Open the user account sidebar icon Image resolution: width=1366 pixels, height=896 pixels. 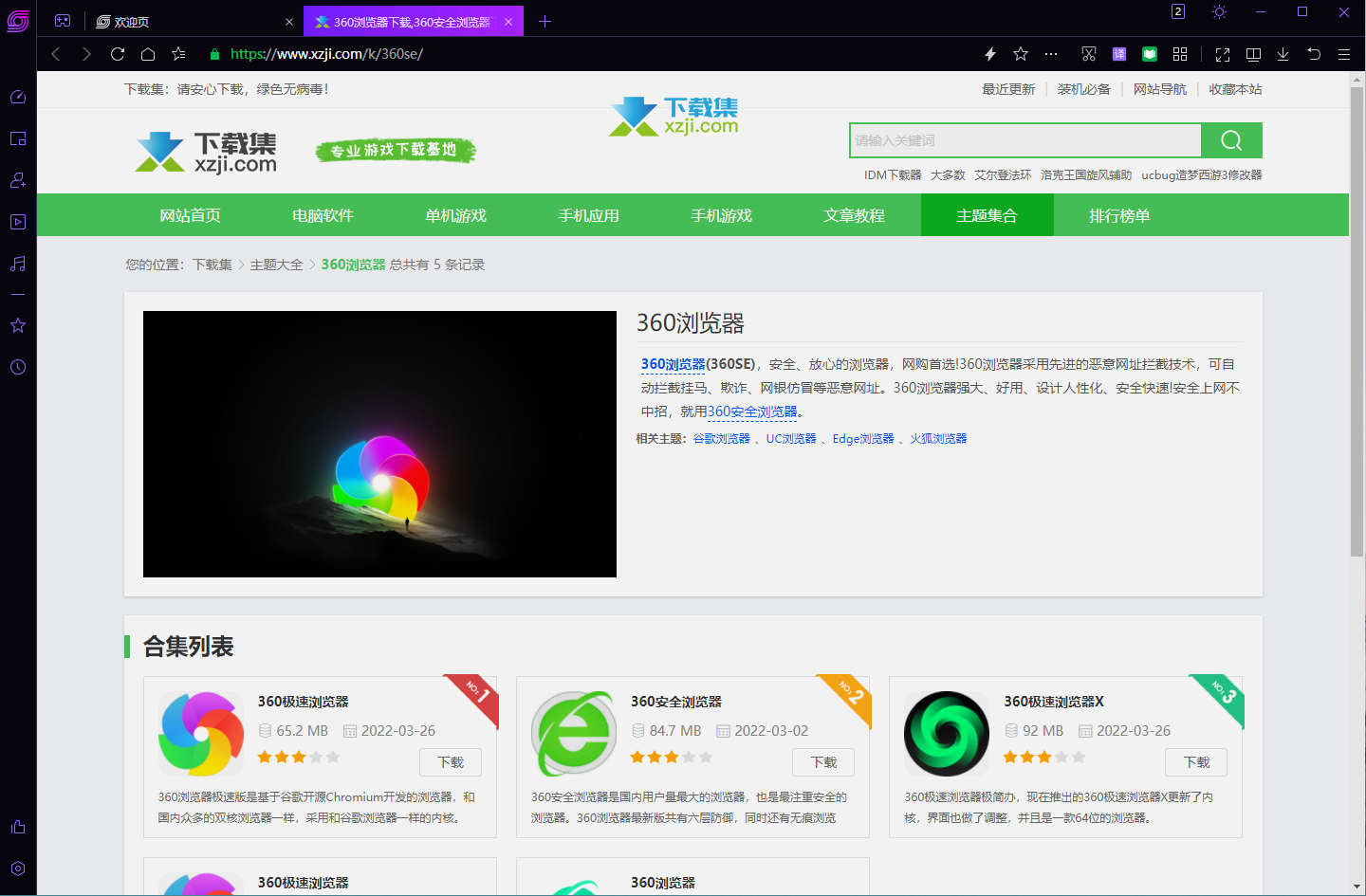pos(18,180)
